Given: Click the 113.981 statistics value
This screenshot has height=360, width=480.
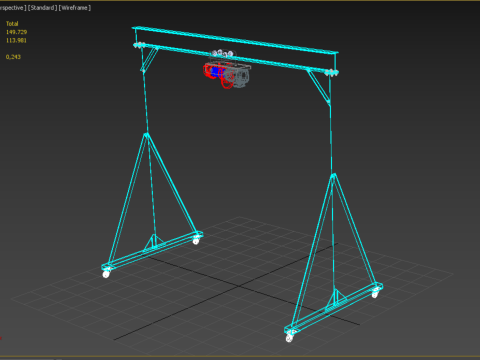Looking at the screenshot, I should click(16, 40).
